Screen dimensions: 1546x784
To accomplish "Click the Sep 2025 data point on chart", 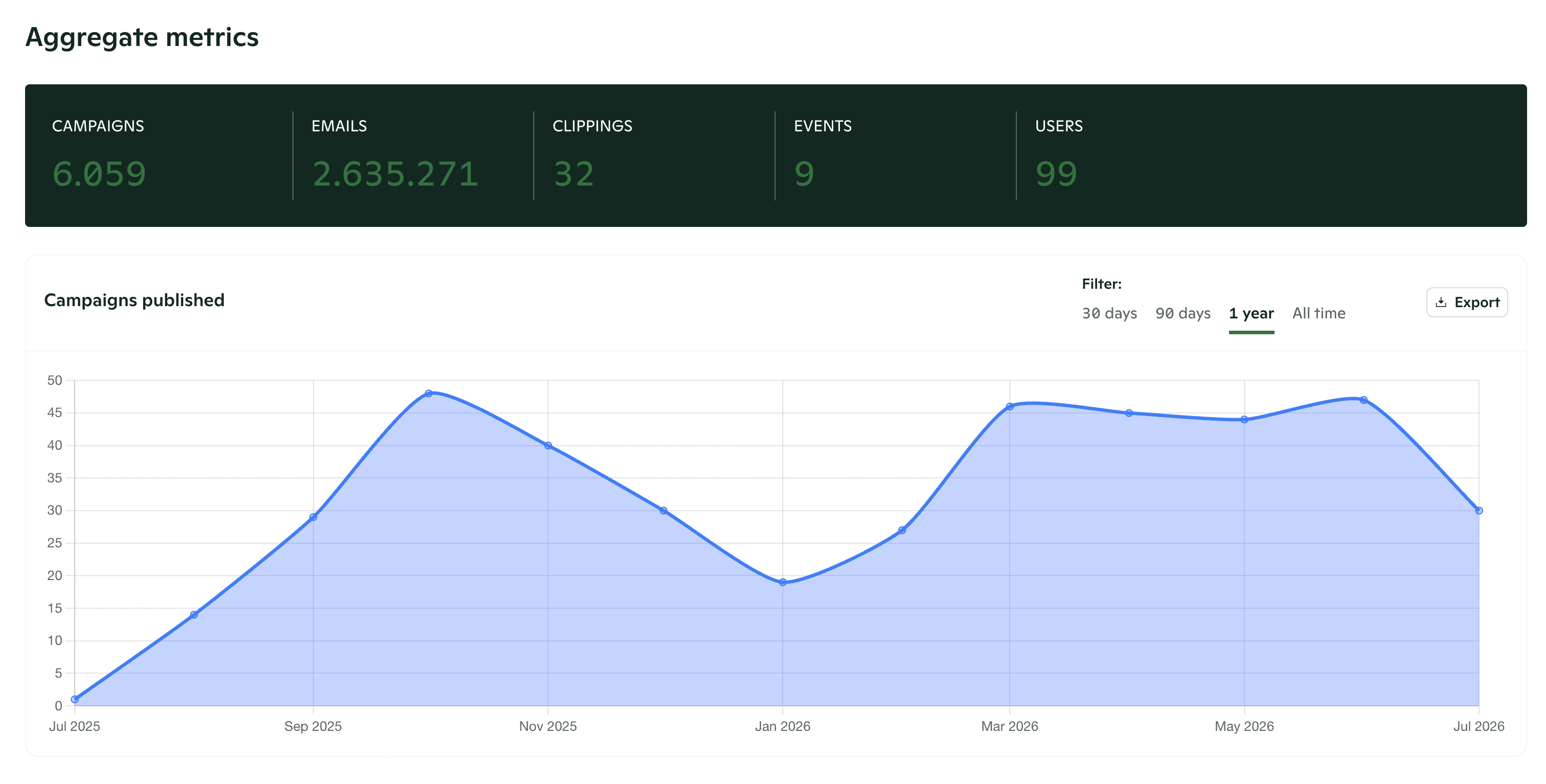I will (x=313, y=517).
